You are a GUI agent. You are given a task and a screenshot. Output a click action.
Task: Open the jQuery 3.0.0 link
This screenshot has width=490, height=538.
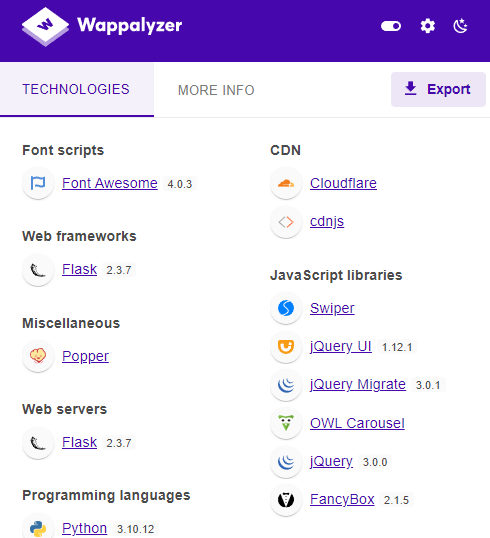pos(331,461)
